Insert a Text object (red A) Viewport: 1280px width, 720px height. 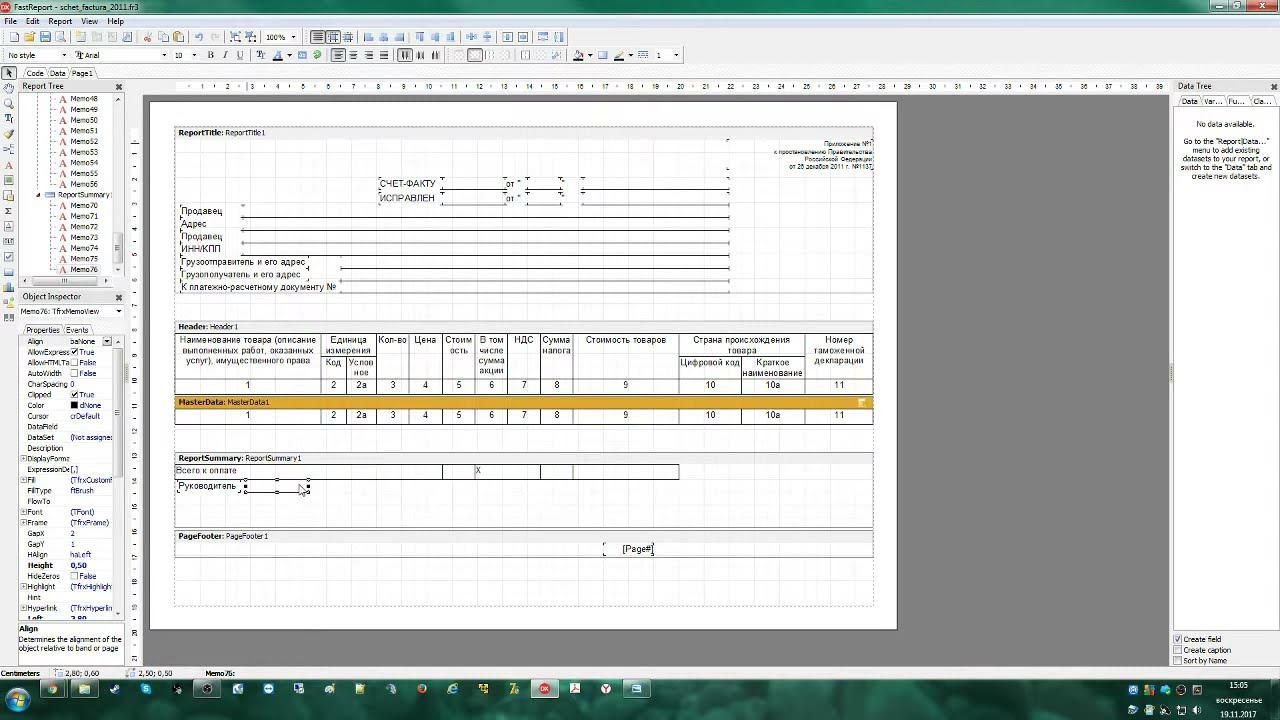click(x=9, y=165)
